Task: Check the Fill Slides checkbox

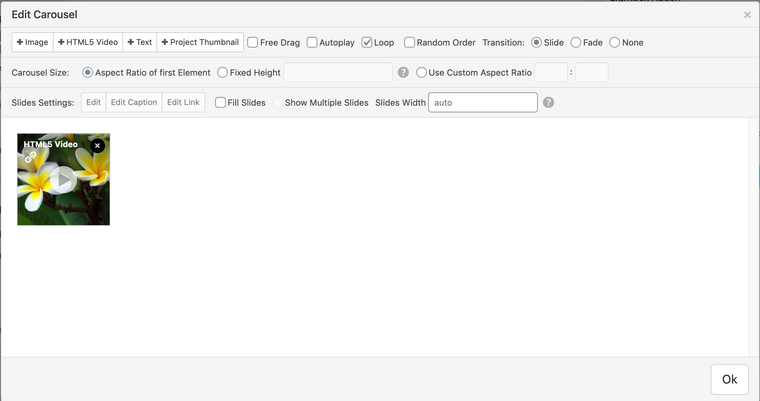Action: [220, 103]
